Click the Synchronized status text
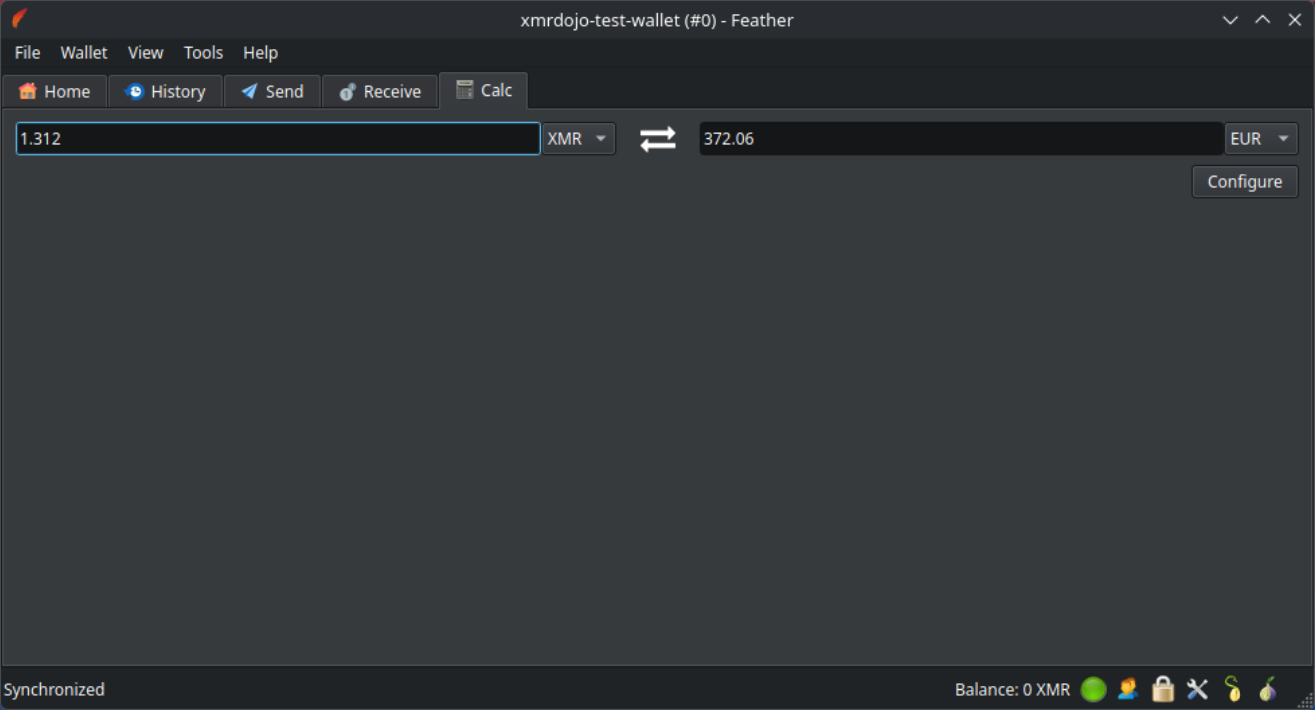This screenshot has height=710, width=1315. 54,689
